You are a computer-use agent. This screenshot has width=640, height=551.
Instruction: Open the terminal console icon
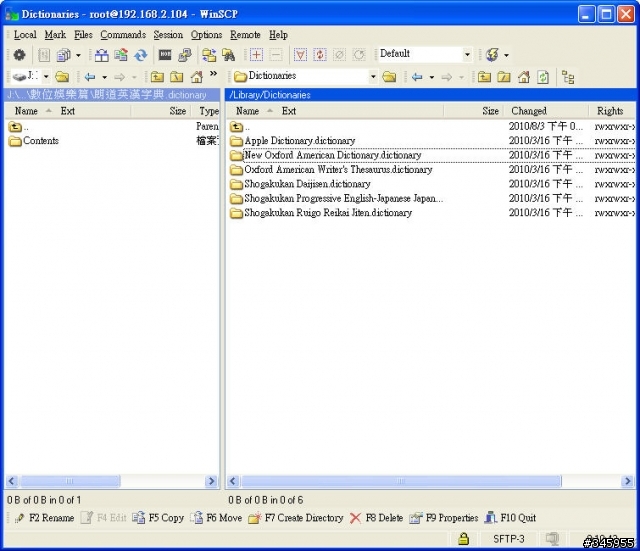click(165, 55)
